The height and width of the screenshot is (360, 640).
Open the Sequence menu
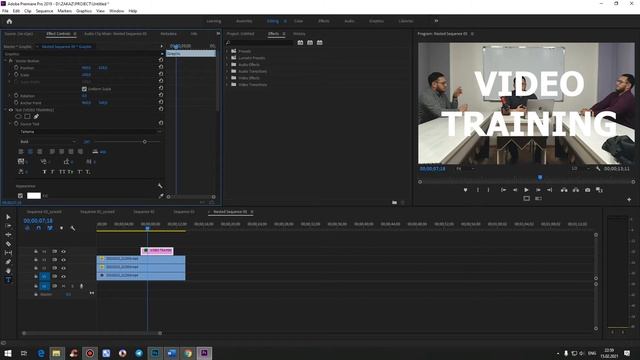tap(44, 11)
